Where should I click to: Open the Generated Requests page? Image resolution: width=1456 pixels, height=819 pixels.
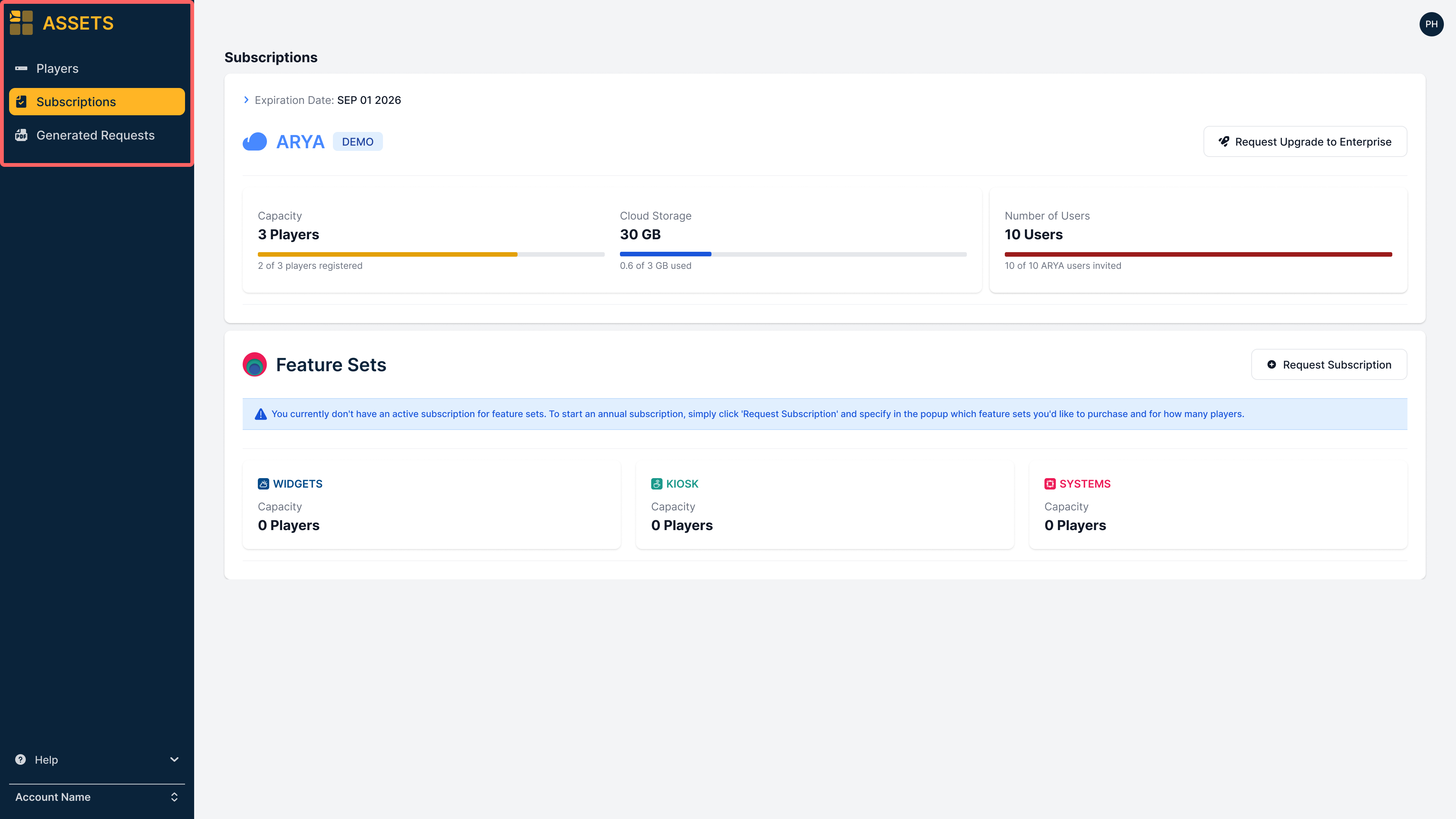[x=97, y=135]
